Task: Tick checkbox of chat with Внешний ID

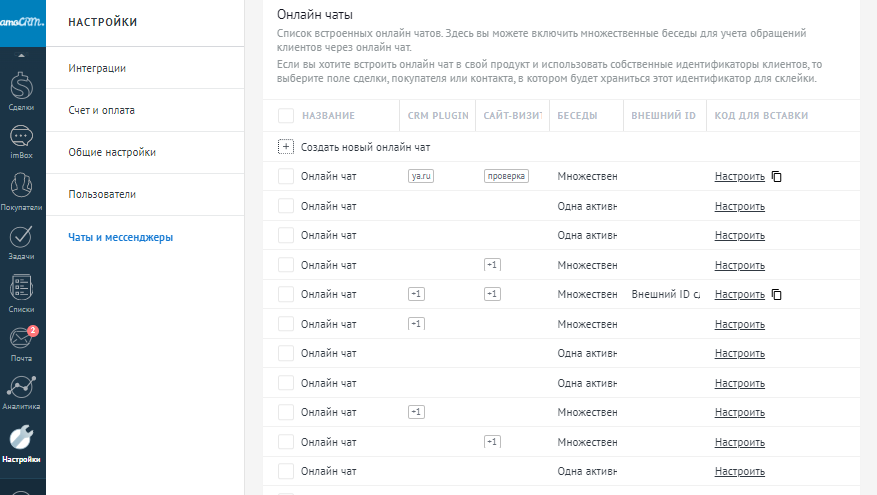Action: (x=286, y=295)
